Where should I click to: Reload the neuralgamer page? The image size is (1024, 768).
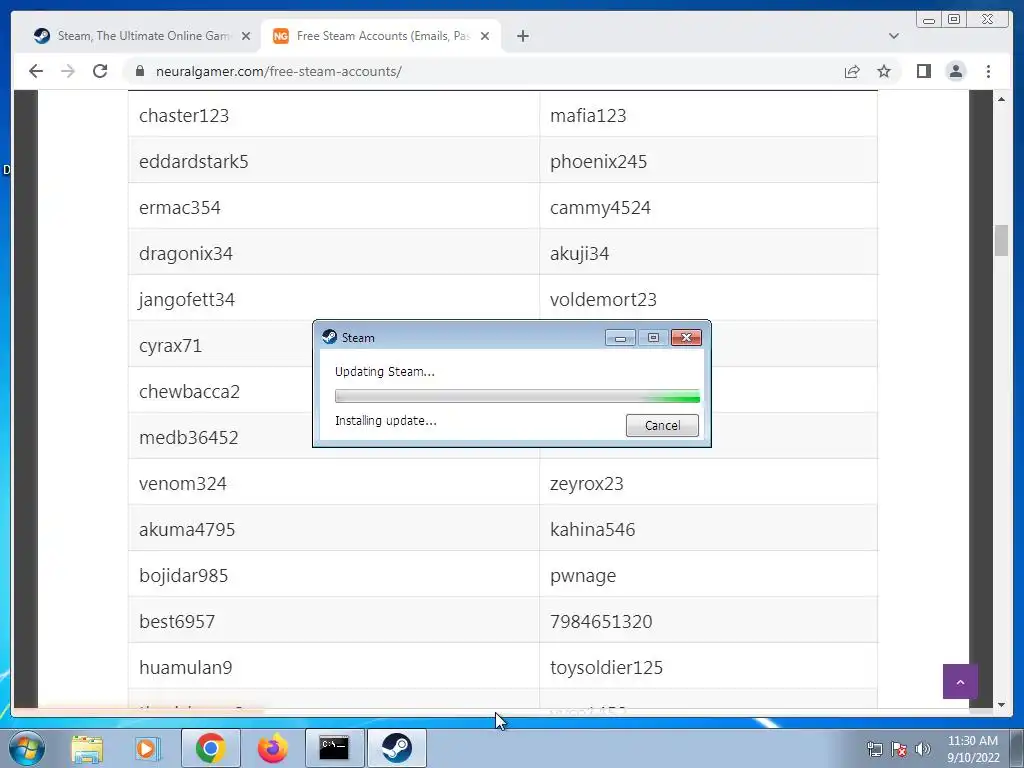[x=100, y=71]
